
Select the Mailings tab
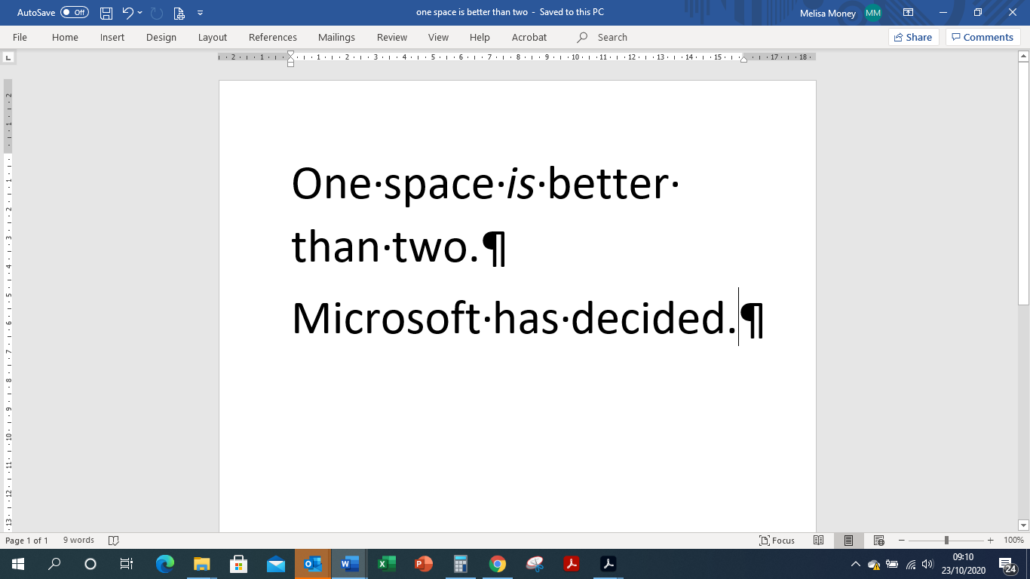point(336,37)
